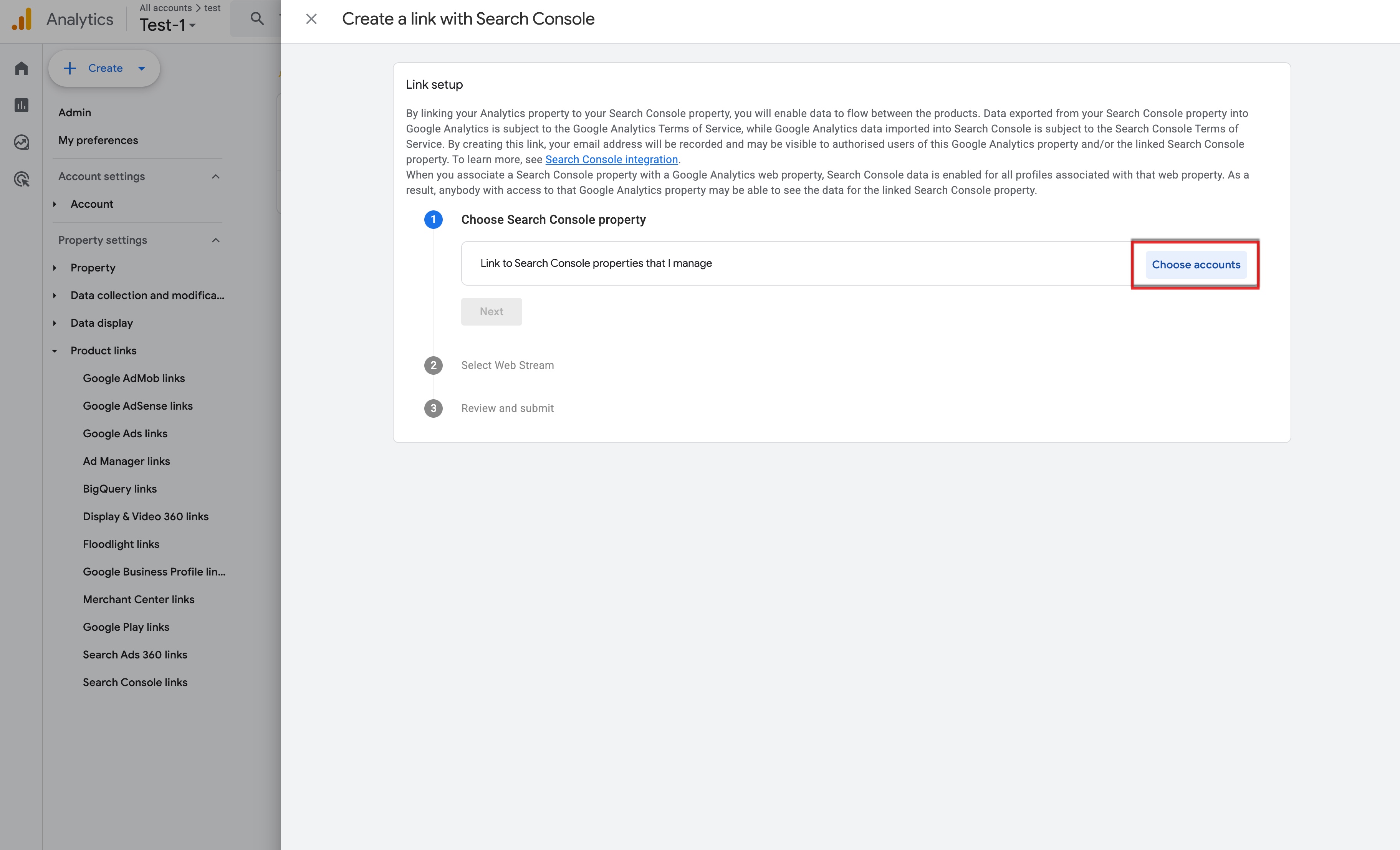1400x850 pixels.
Task: Collapse the Product links tree item
Action: pyautogui.click(x=55, y=351)
